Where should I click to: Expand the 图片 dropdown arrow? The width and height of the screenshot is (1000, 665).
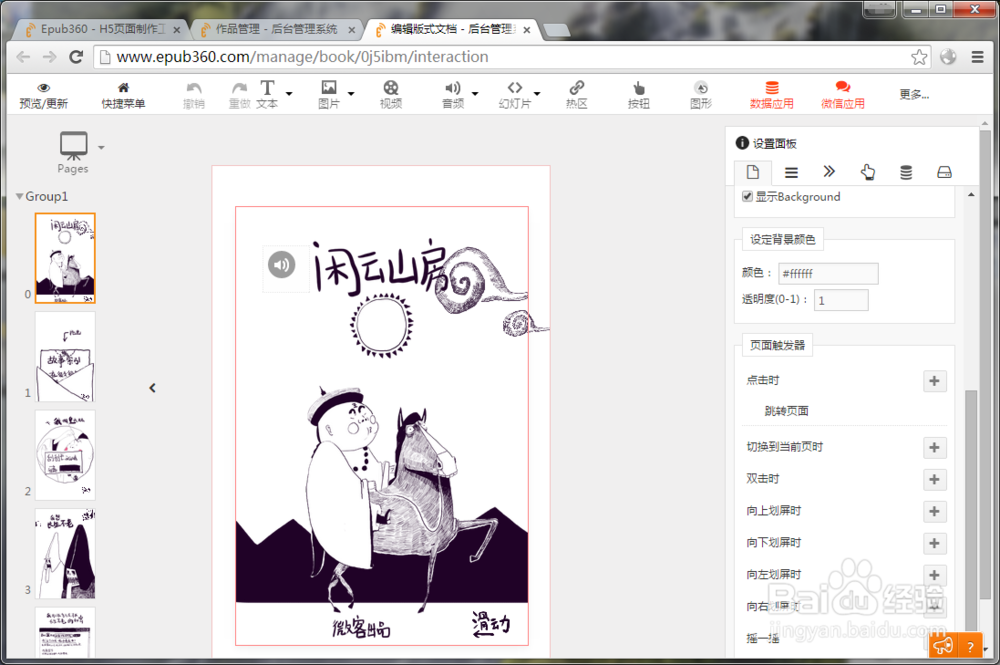351,94
